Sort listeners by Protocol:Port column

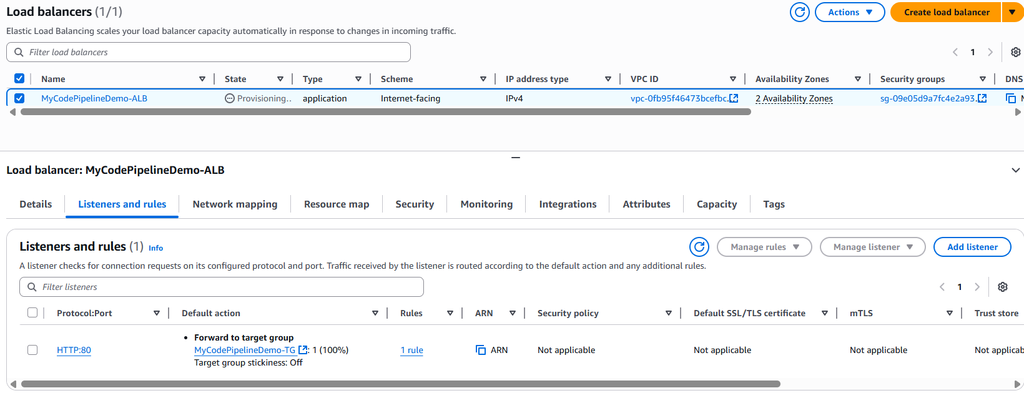tap(157, 313)
